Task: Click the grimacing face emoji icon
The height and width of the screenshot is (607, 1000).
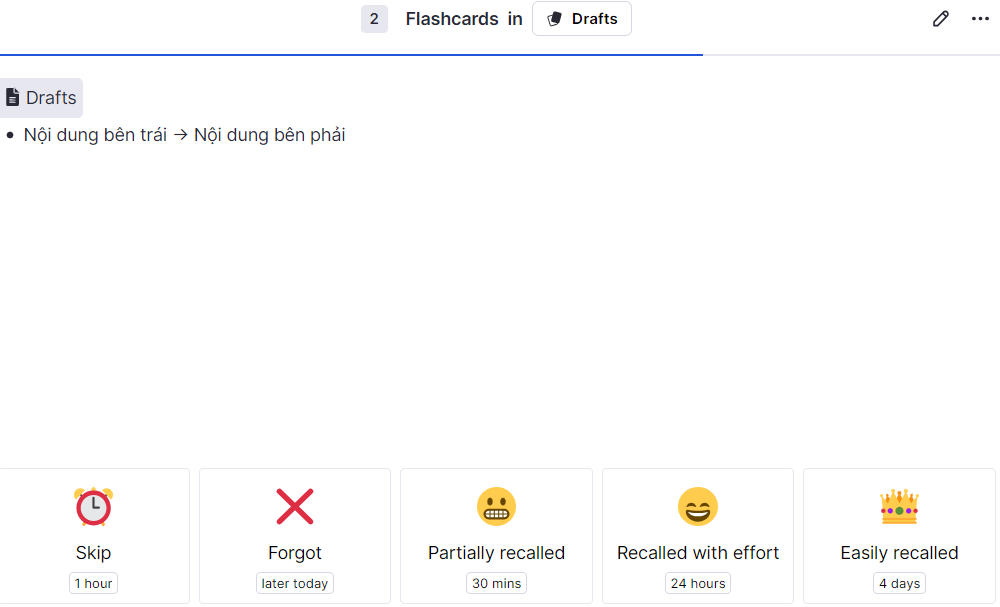Action: coord(496,506)
